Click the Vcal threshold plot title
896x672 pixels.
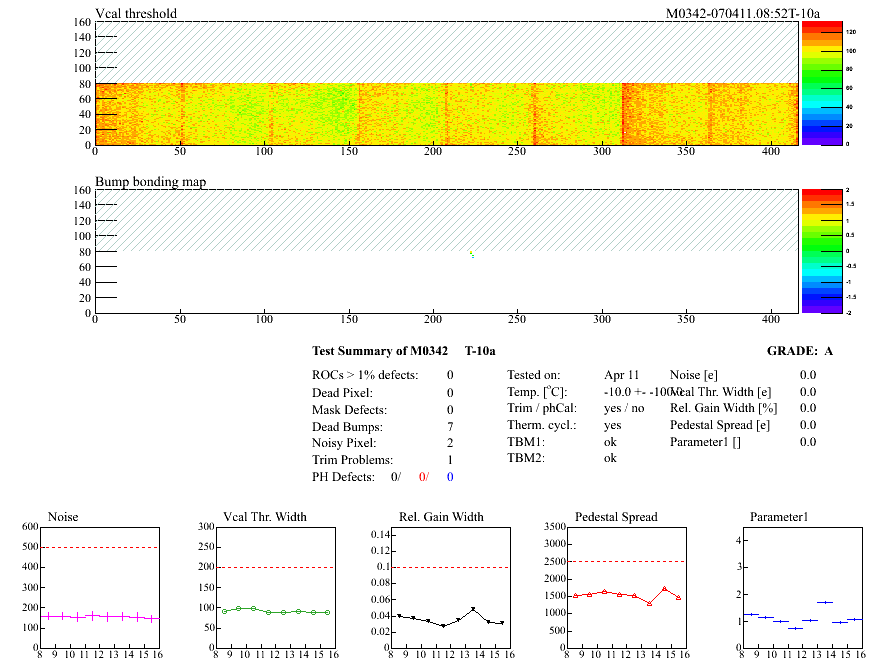136,13
